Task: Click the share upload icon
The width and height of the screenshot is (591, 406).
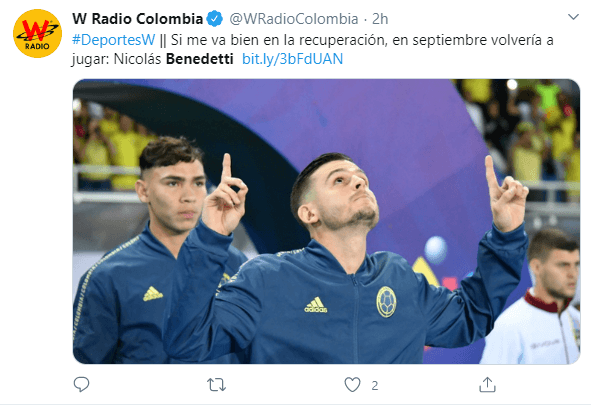Action: click(487, 385)
